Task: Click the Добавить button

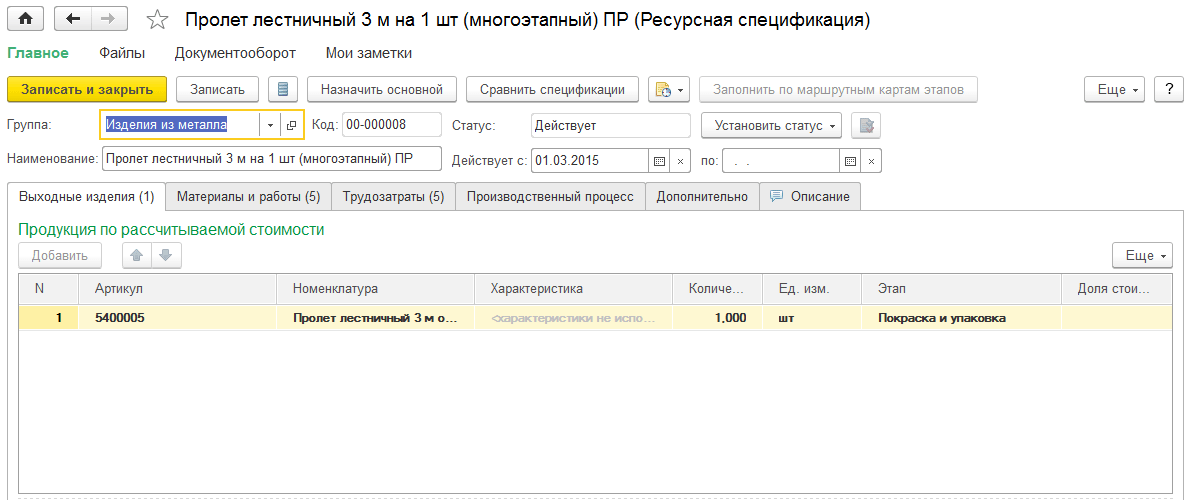Action: 60,256
